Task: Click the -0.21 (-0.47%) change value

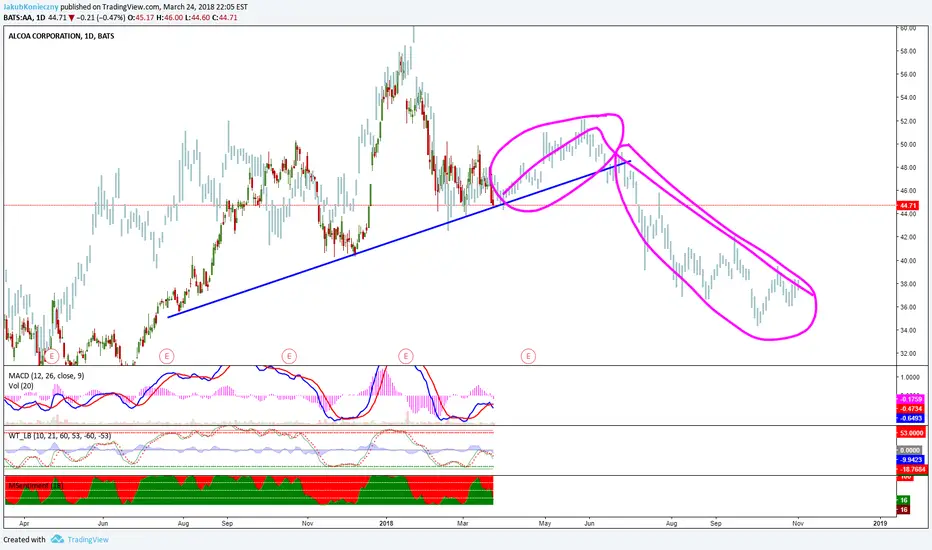Action: (x=101, y=18)
